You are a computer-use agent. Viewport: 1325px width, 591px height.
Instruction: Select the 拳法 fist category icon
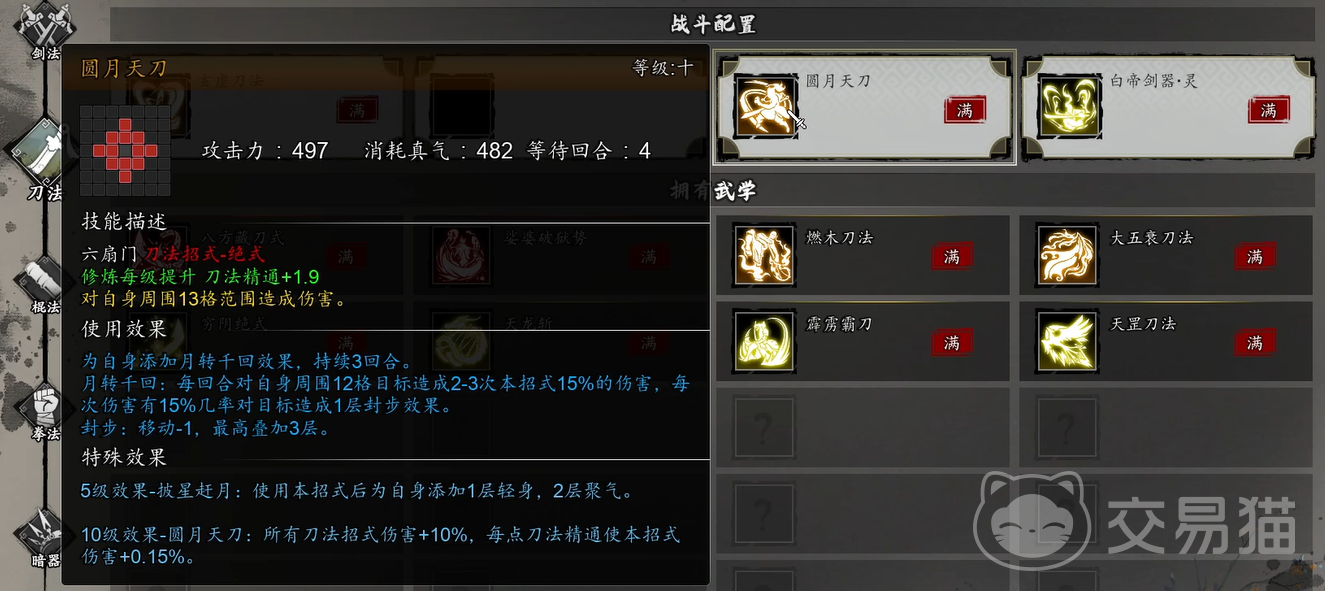coord(45,411)
